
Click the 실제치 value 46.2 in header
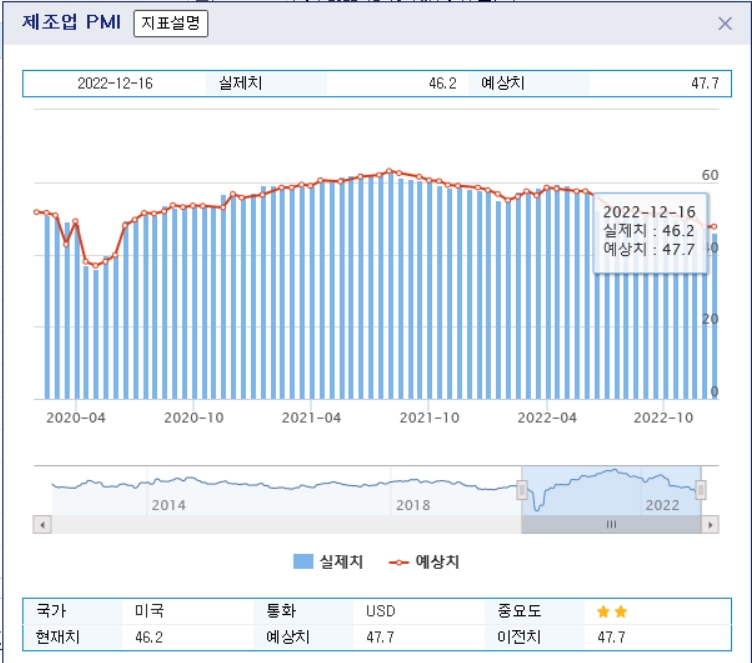click(x=442, y=83)
